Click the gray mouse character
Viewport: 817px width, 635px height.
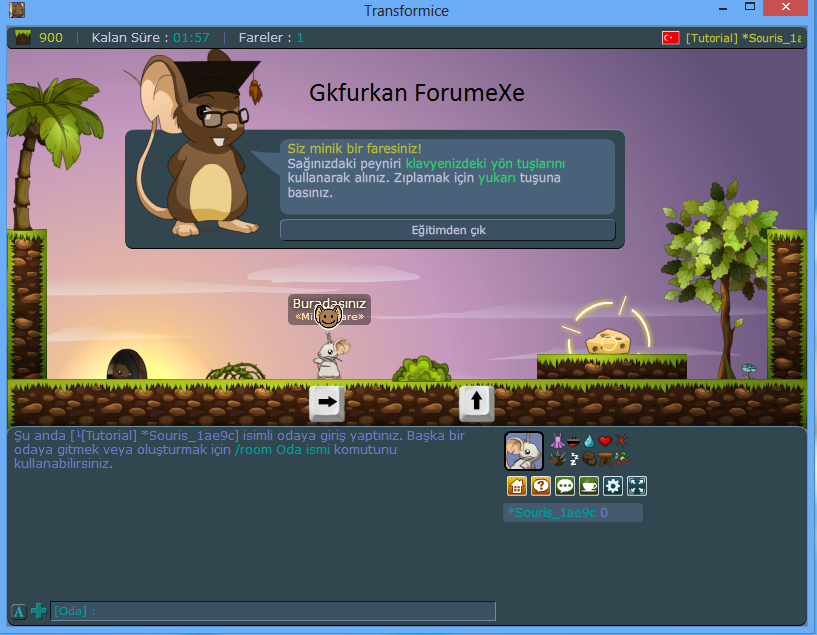pos(331,357)
